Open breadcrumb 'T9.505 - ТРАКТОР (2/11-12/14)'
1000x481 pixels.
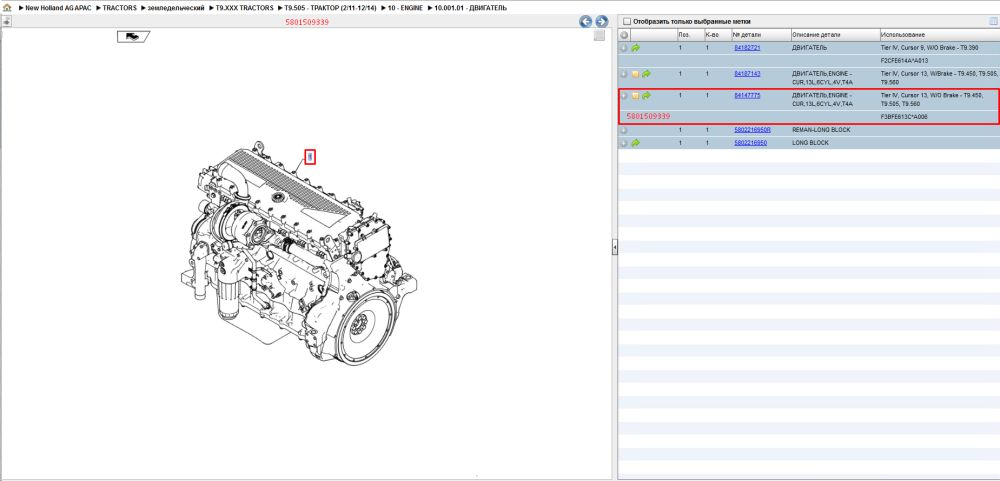coord(330,8)
